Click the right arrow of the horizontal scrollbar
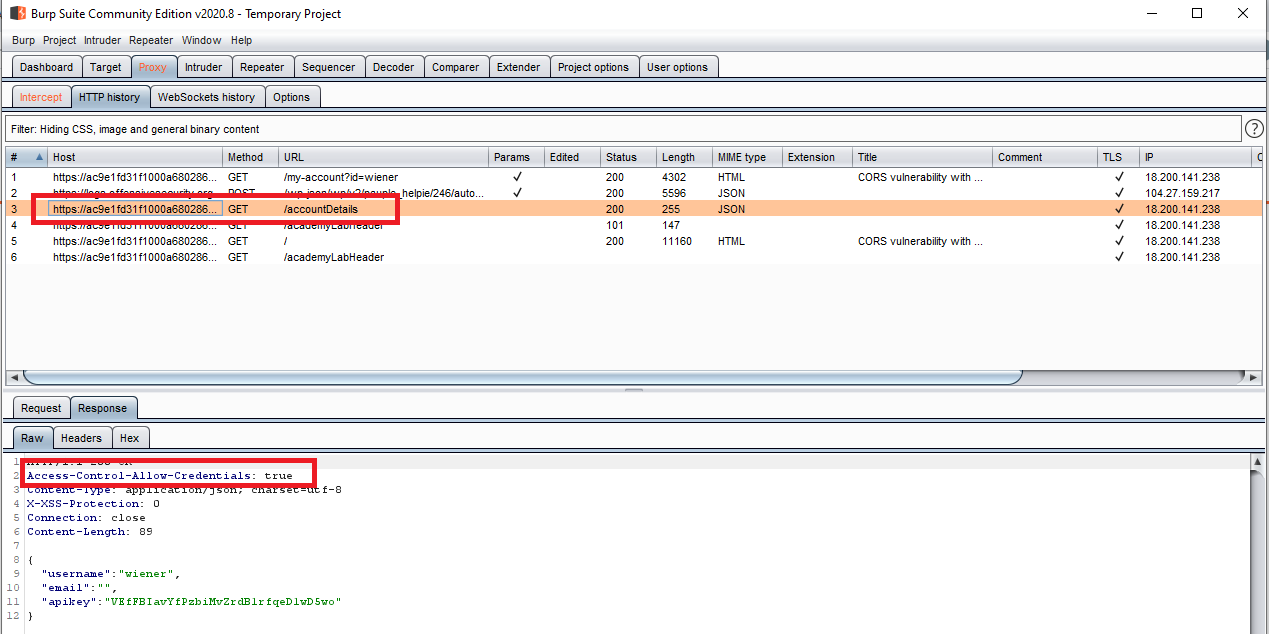Screen dimensions: 1269x634 (1254, 377)
